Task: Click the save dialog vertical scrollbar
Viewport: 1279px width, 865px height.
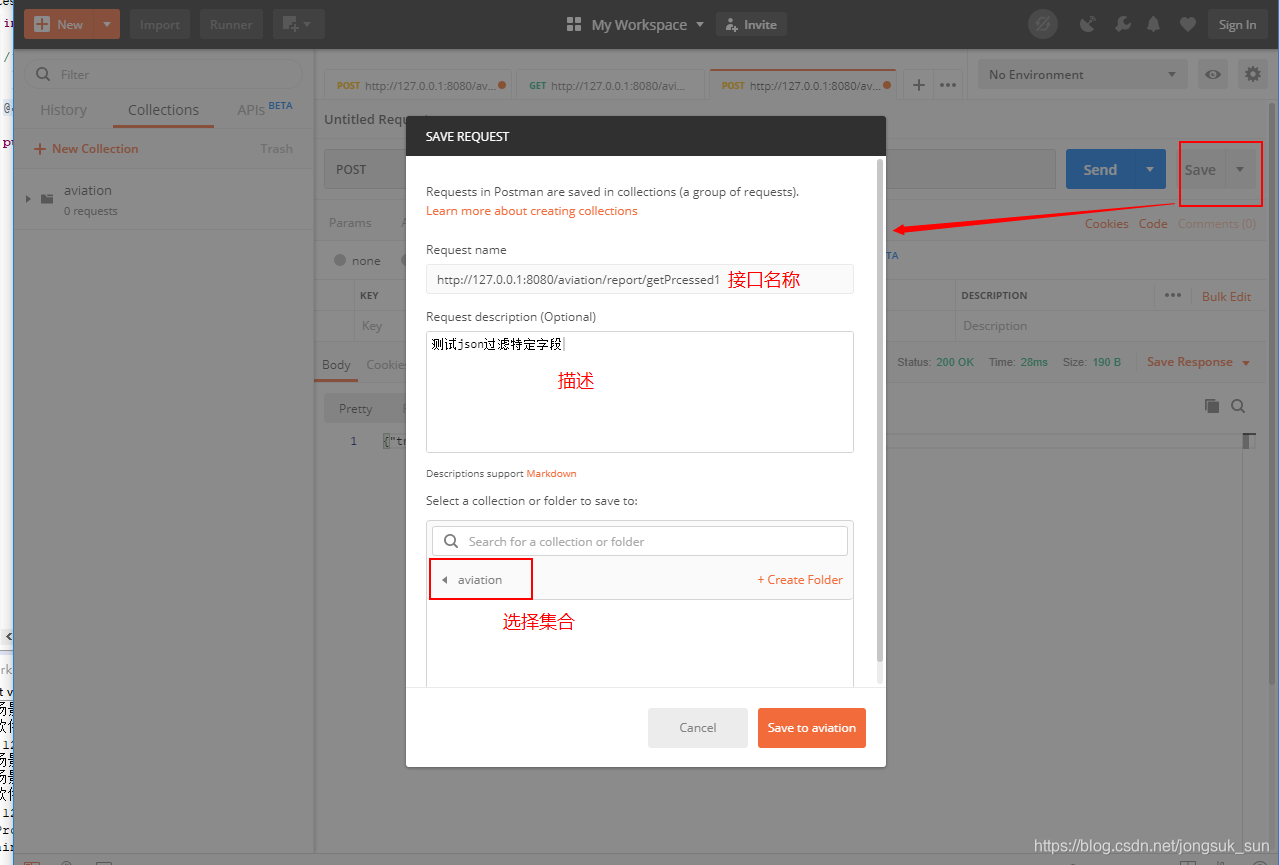Action: pyautogui.click(x=880, y=410)
